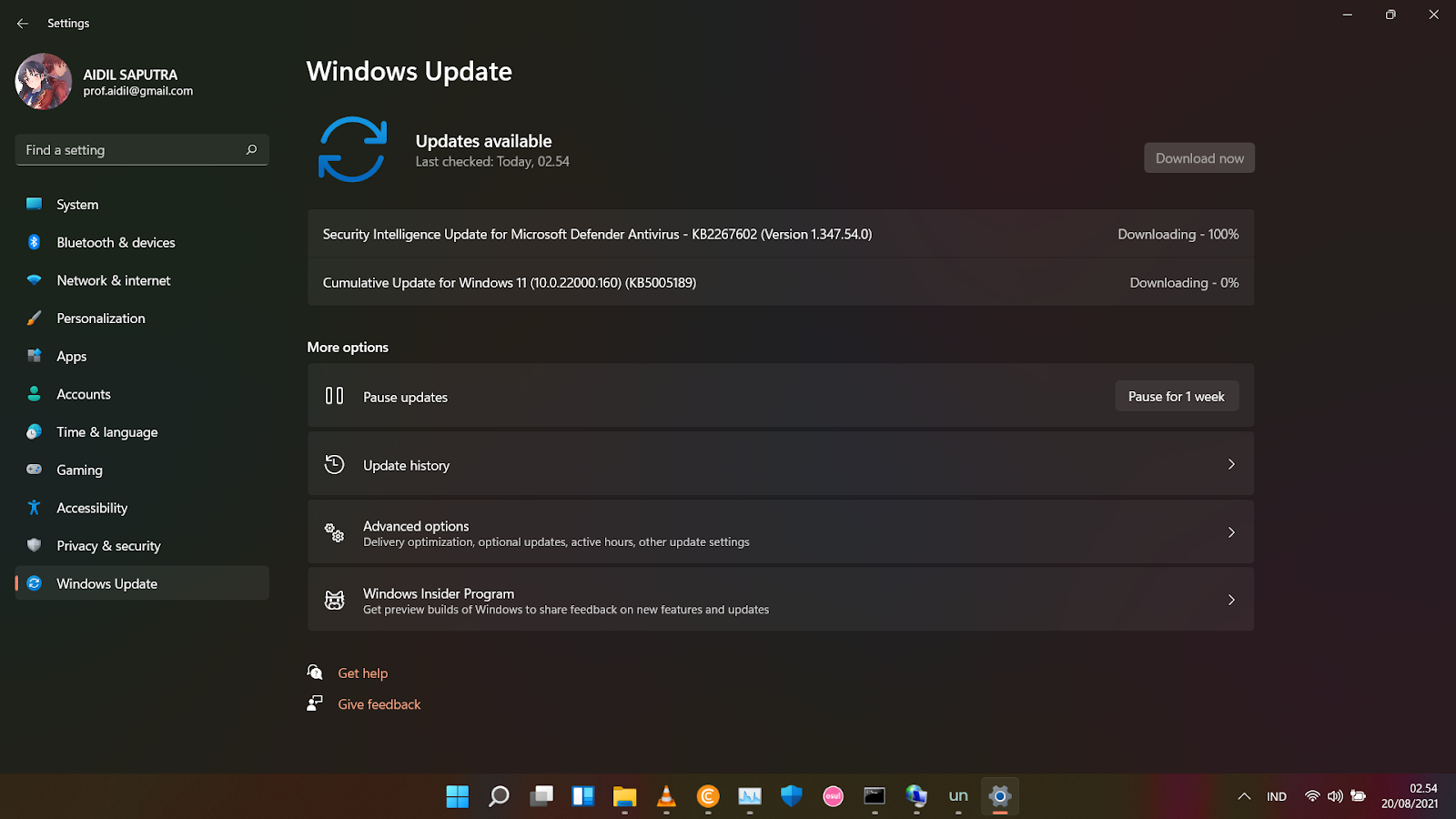Open the Windows Insider Program row
This screenshot has height=819, width=1456.
coord(781,600)
